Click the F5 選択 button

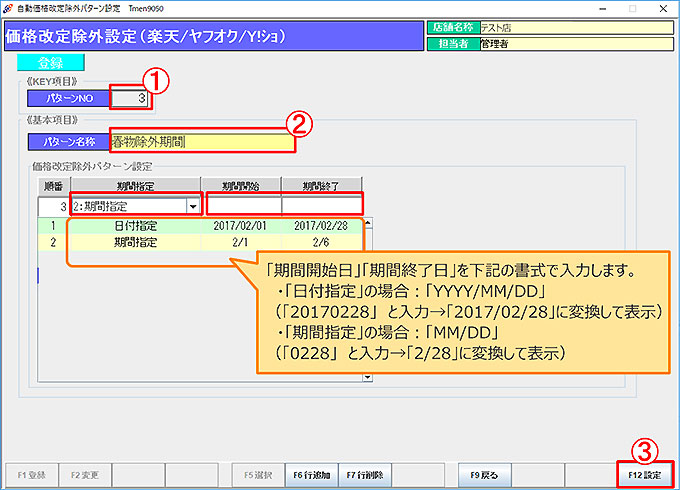[258, 475]
